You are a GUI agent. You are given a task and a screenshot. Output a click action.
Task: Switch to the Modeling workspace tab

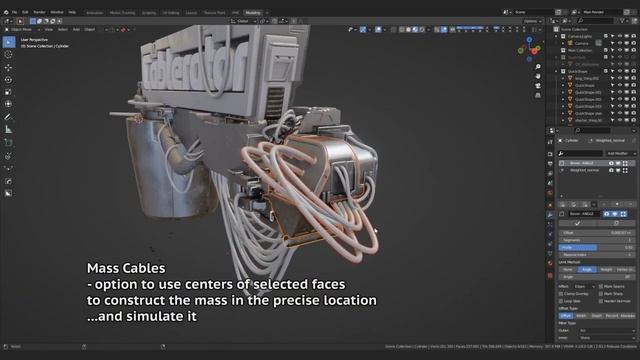[253, 13]
